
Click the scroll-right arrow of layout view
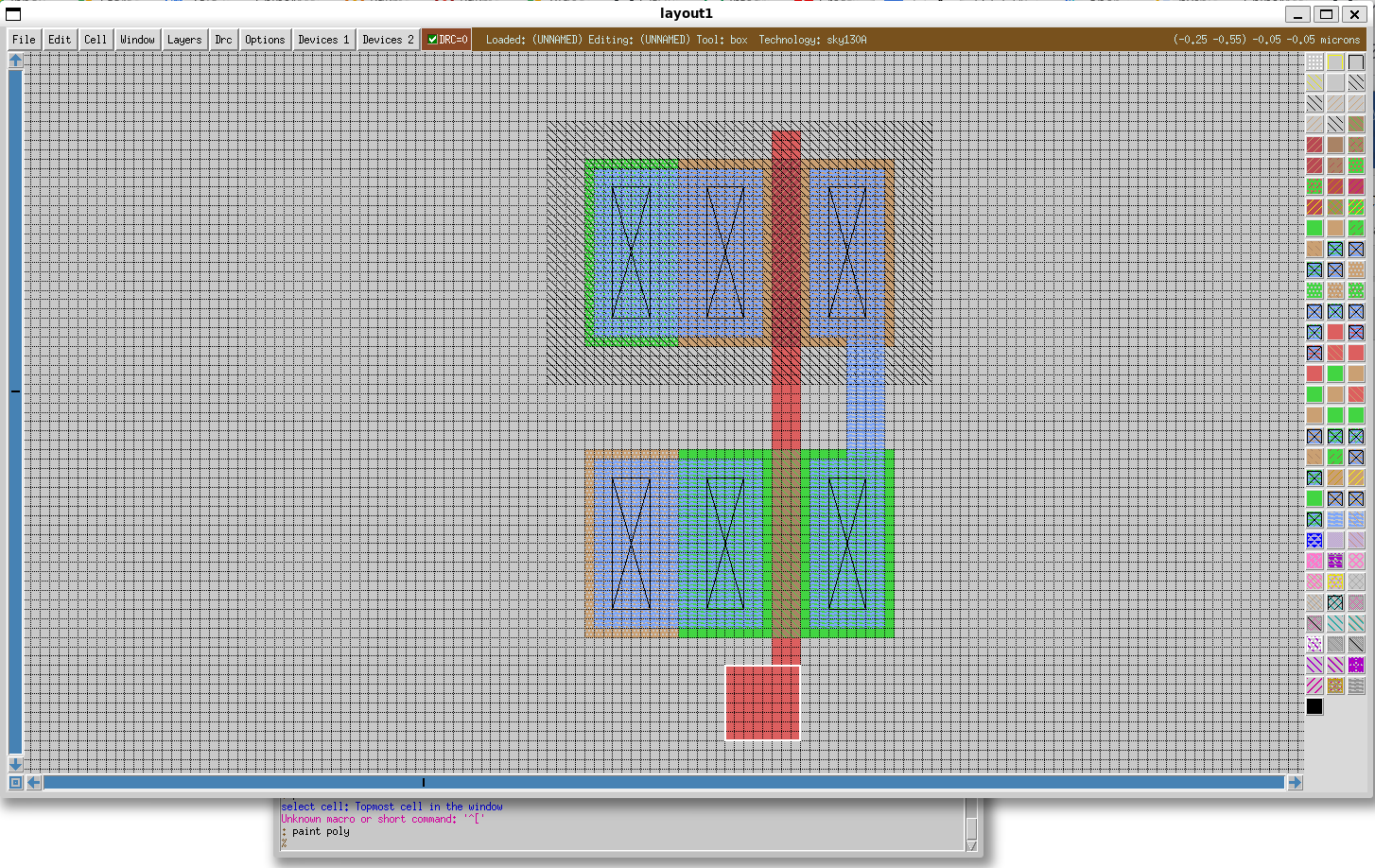pos(1296,782)
